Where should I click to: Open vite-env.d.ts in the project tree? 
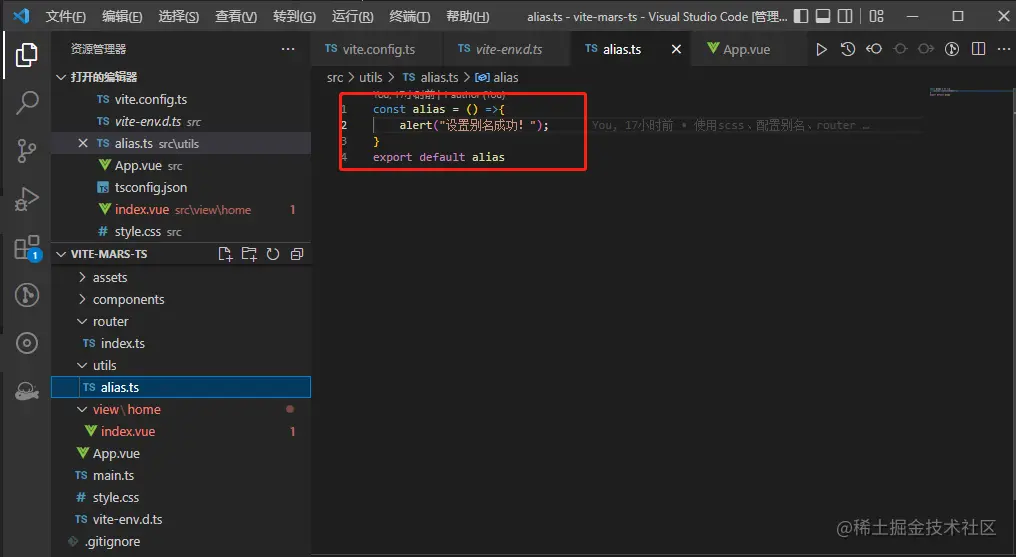[181, 519]
